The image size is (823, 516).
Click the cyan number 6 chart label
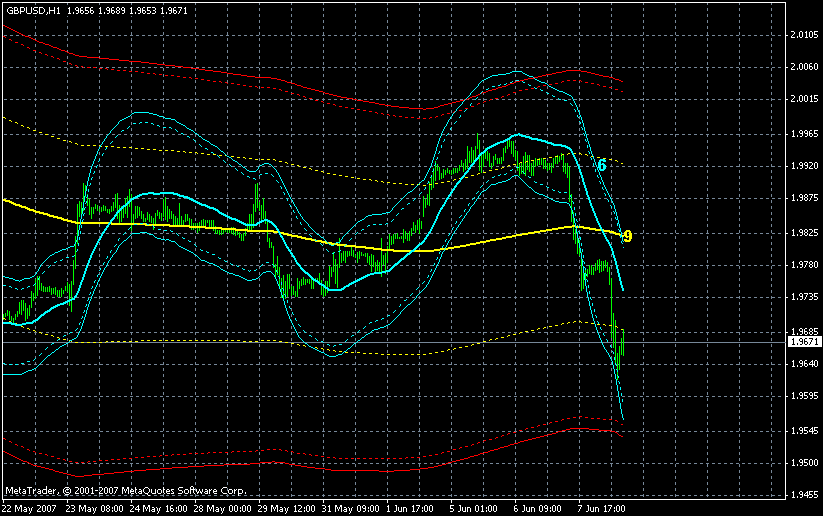(x=602, y=165)
